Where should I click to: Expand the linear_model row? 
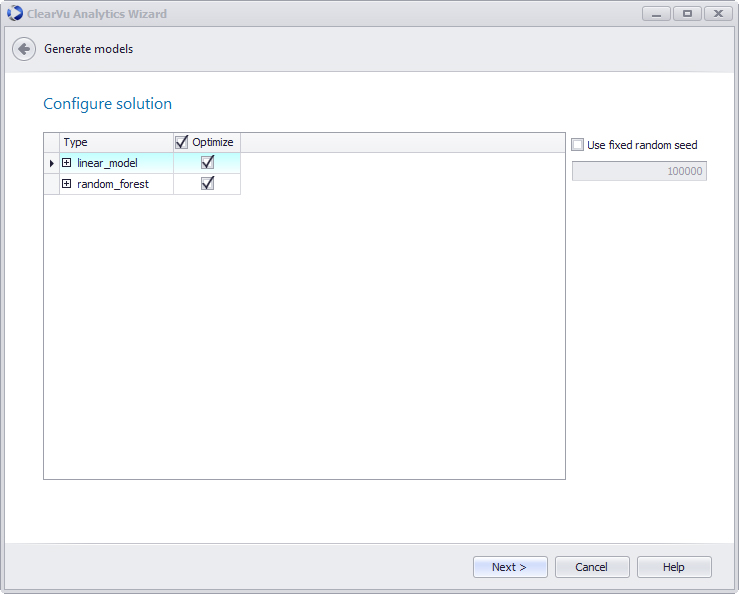66,163
